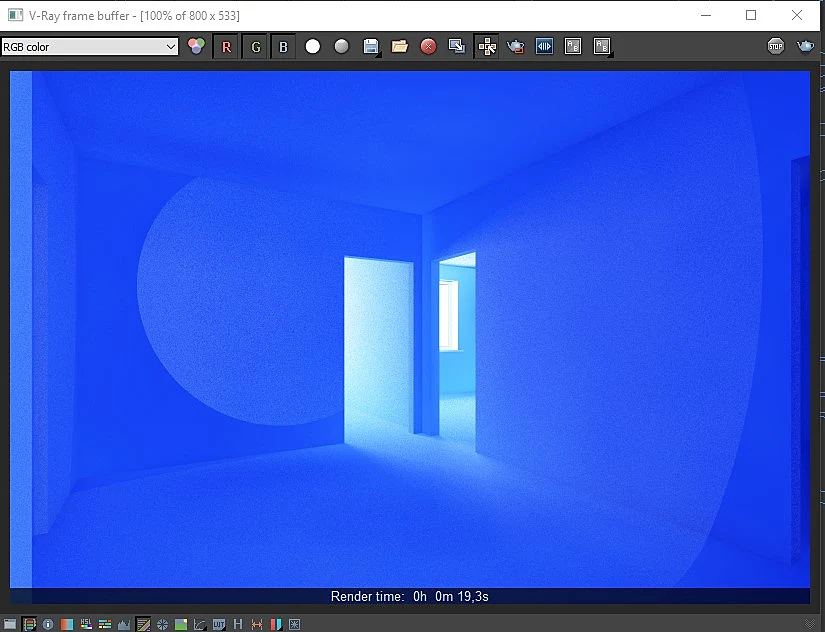Click the starburst icon last in the bottom bar
This screenshot has height=632, width=825.
click(295, 624)
